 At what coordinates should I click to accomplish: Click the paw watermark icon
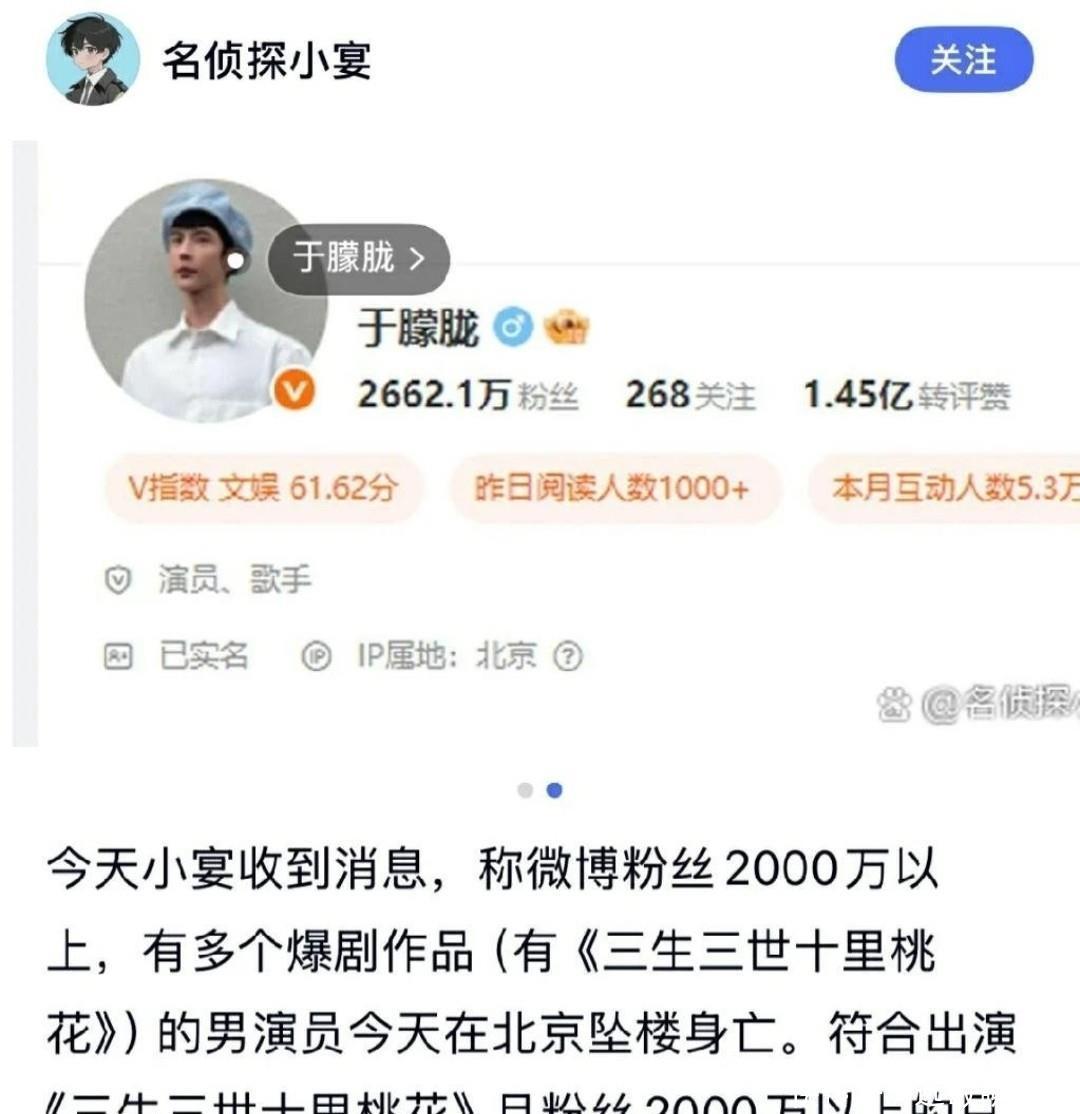[894, 705]
